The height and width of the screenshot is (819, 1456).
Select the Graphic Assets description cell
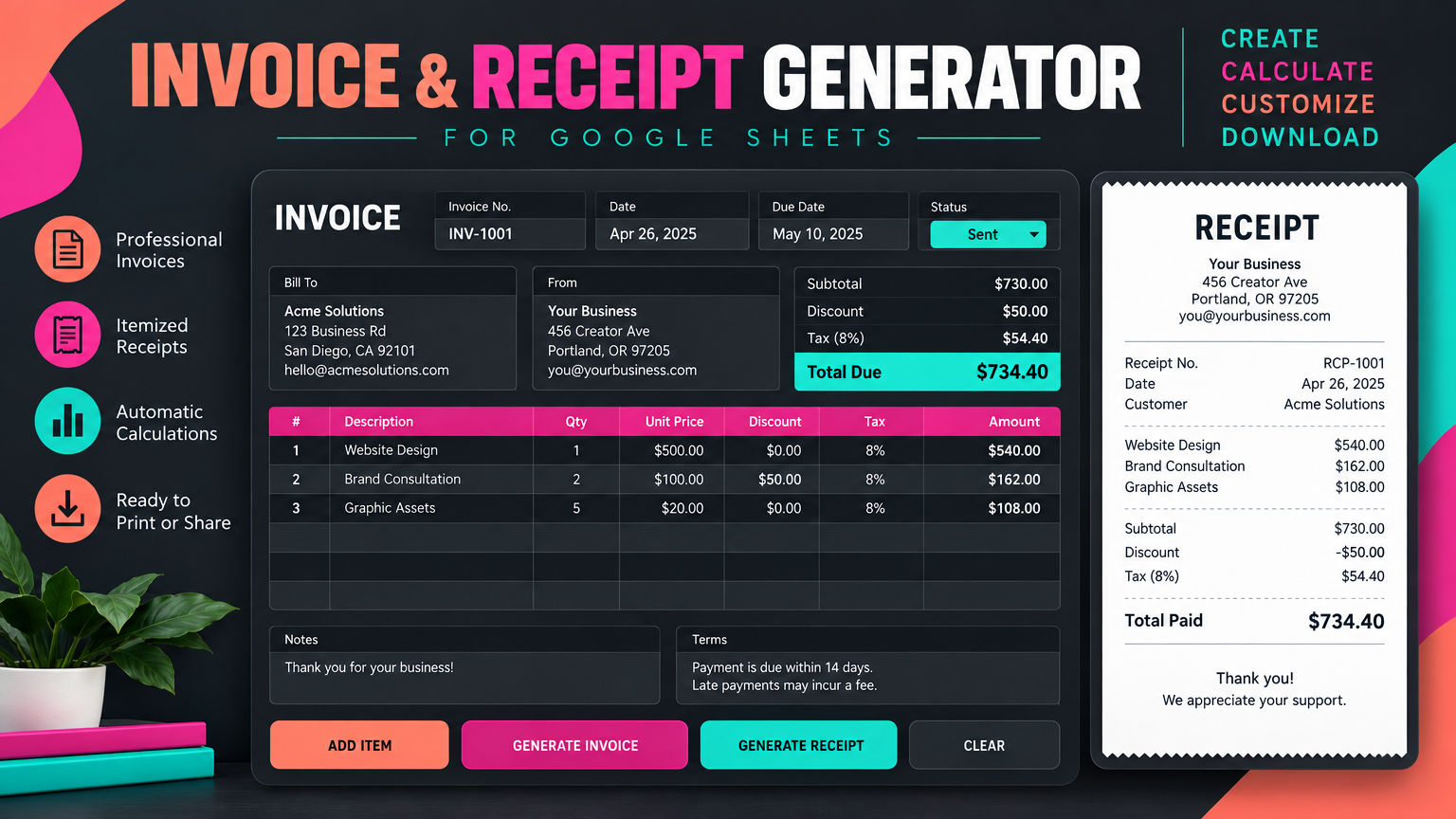click(x=431, y=508)
